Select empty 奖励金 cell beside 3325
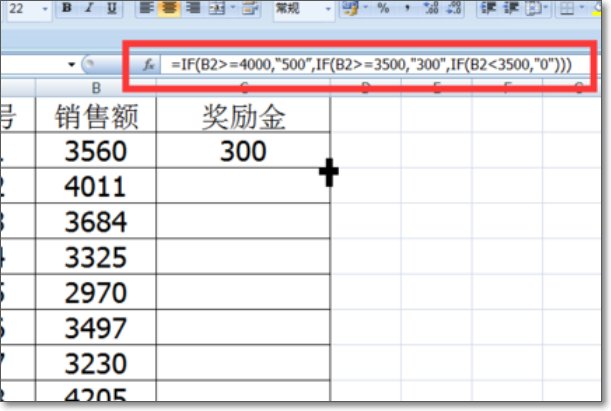Viewport: 611px width, 411px height. 243,257
